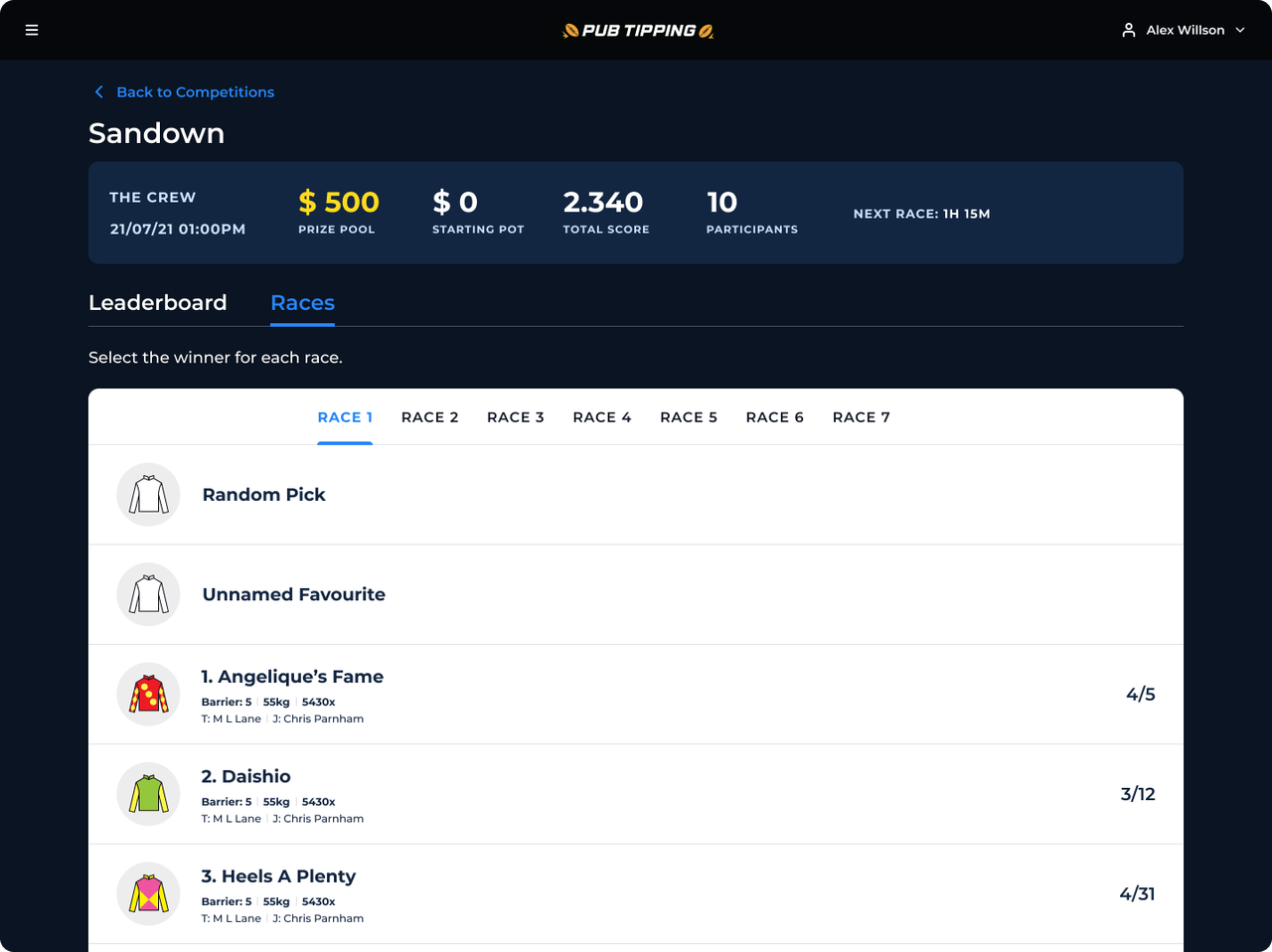
Task: Open the Race 2 tab
Action: pos(429,417)
